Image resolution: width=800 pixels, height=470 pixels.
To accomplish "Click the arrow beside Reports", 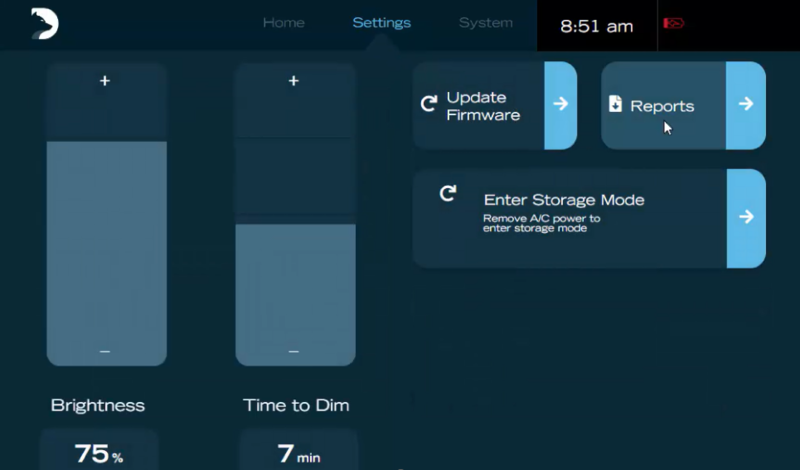I will (x=745, y=105).
